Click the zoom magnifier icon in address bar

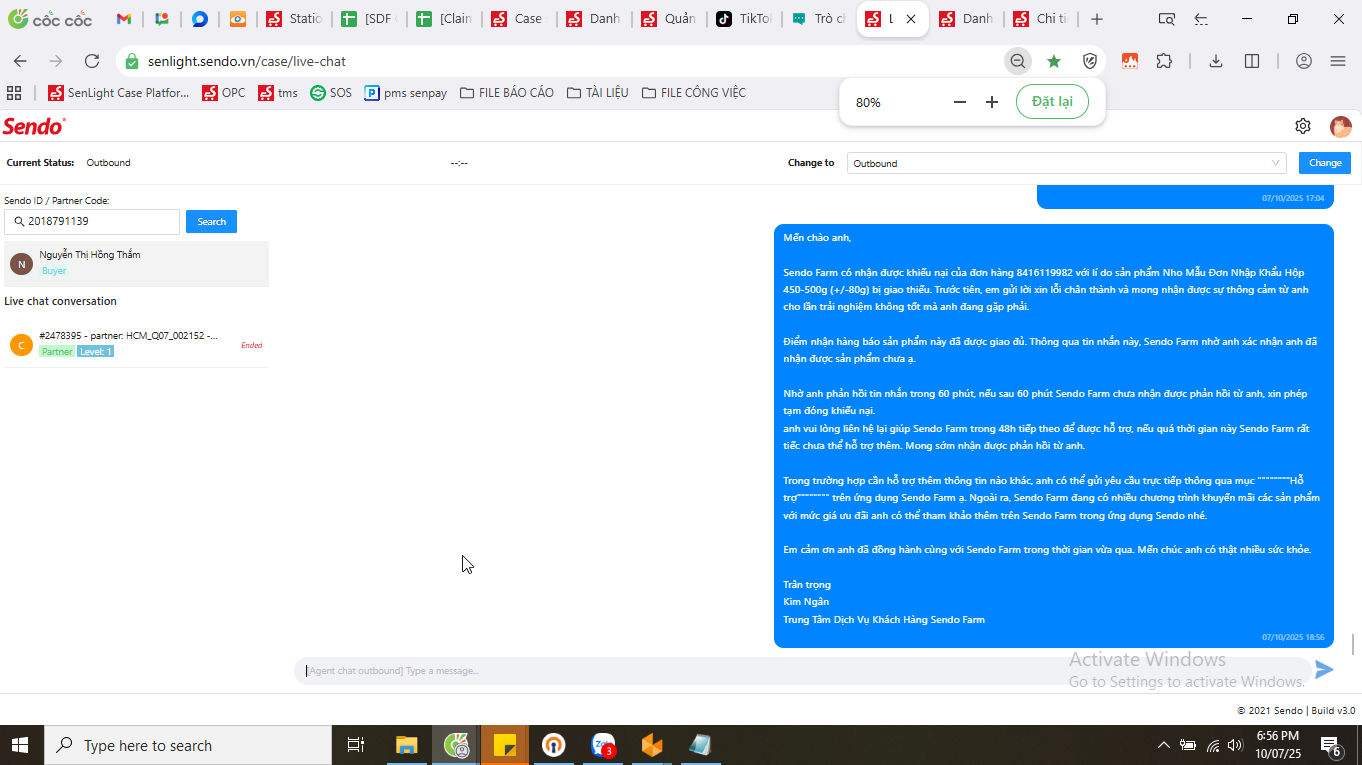pos(1018,61)
